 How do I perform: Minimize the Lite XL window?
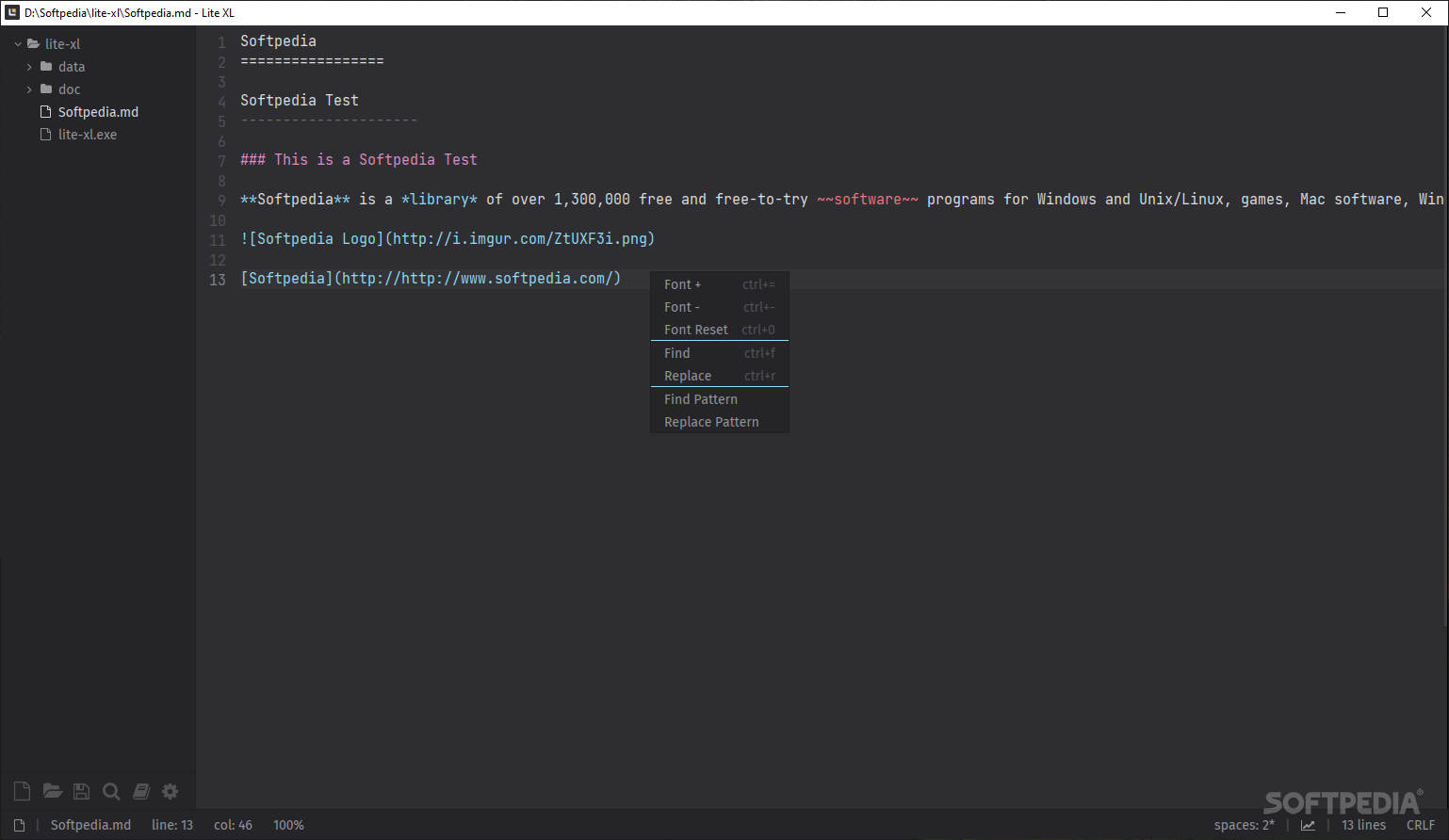click(x=1340, y=12)
